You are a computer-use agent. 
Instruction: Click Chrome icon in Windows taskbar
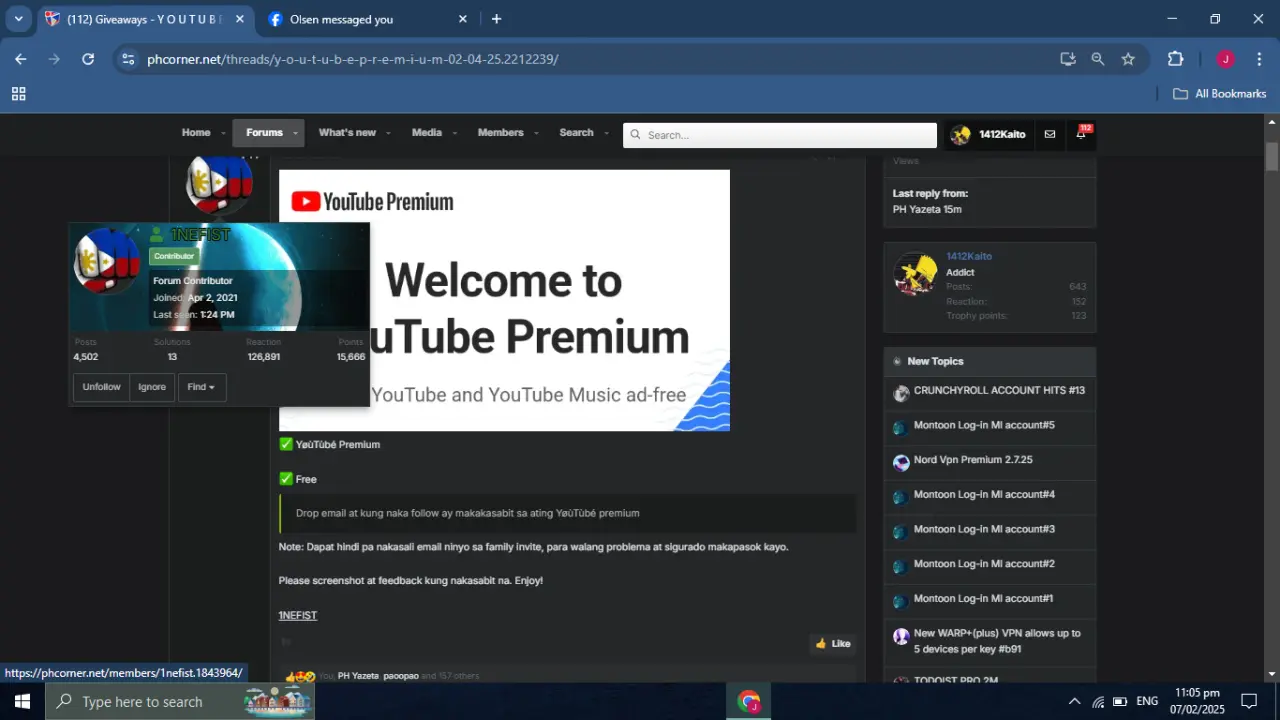(x=749, y=701)
